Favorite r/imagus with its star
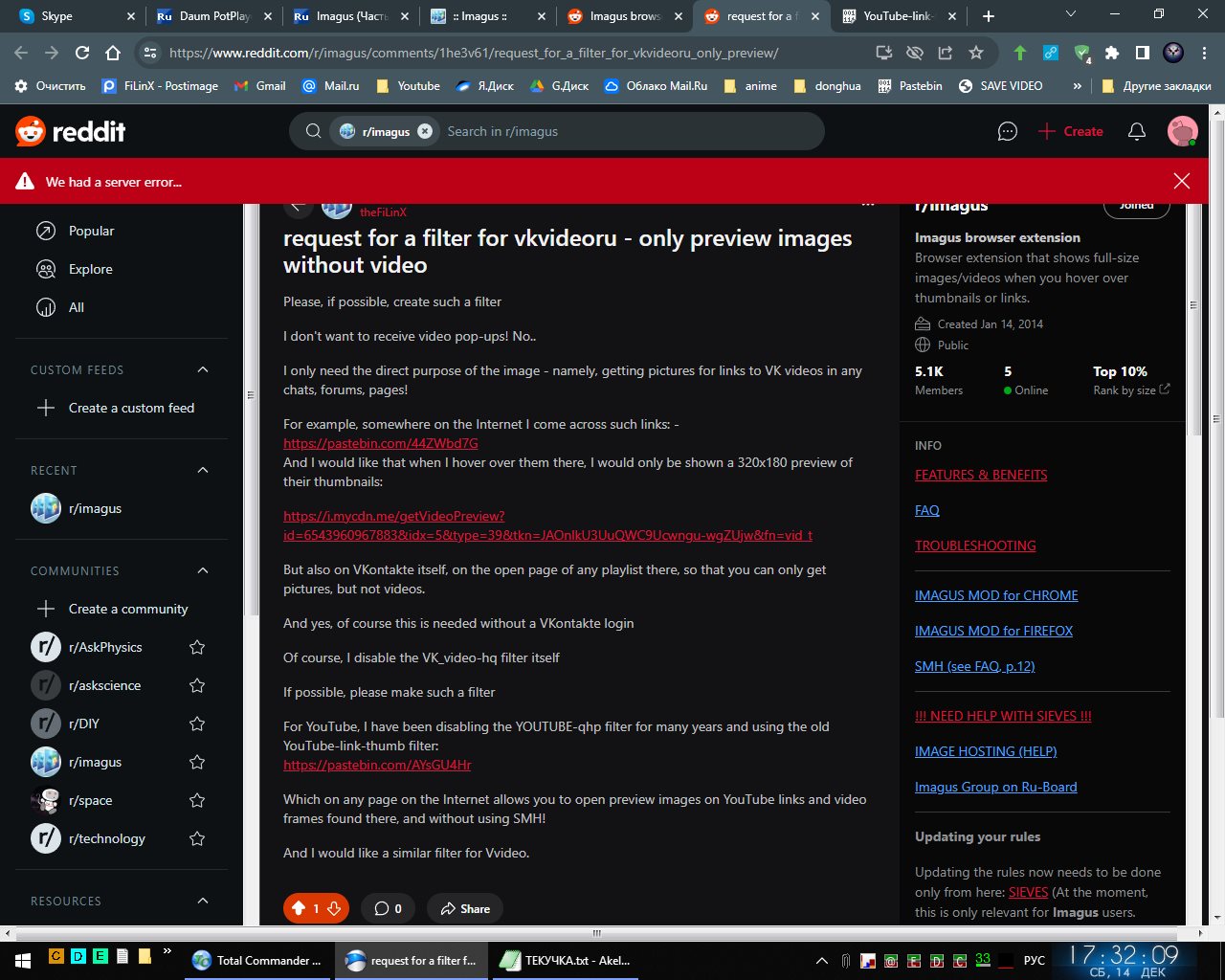Screen dimensions: 1225x980 click(197, 762)
